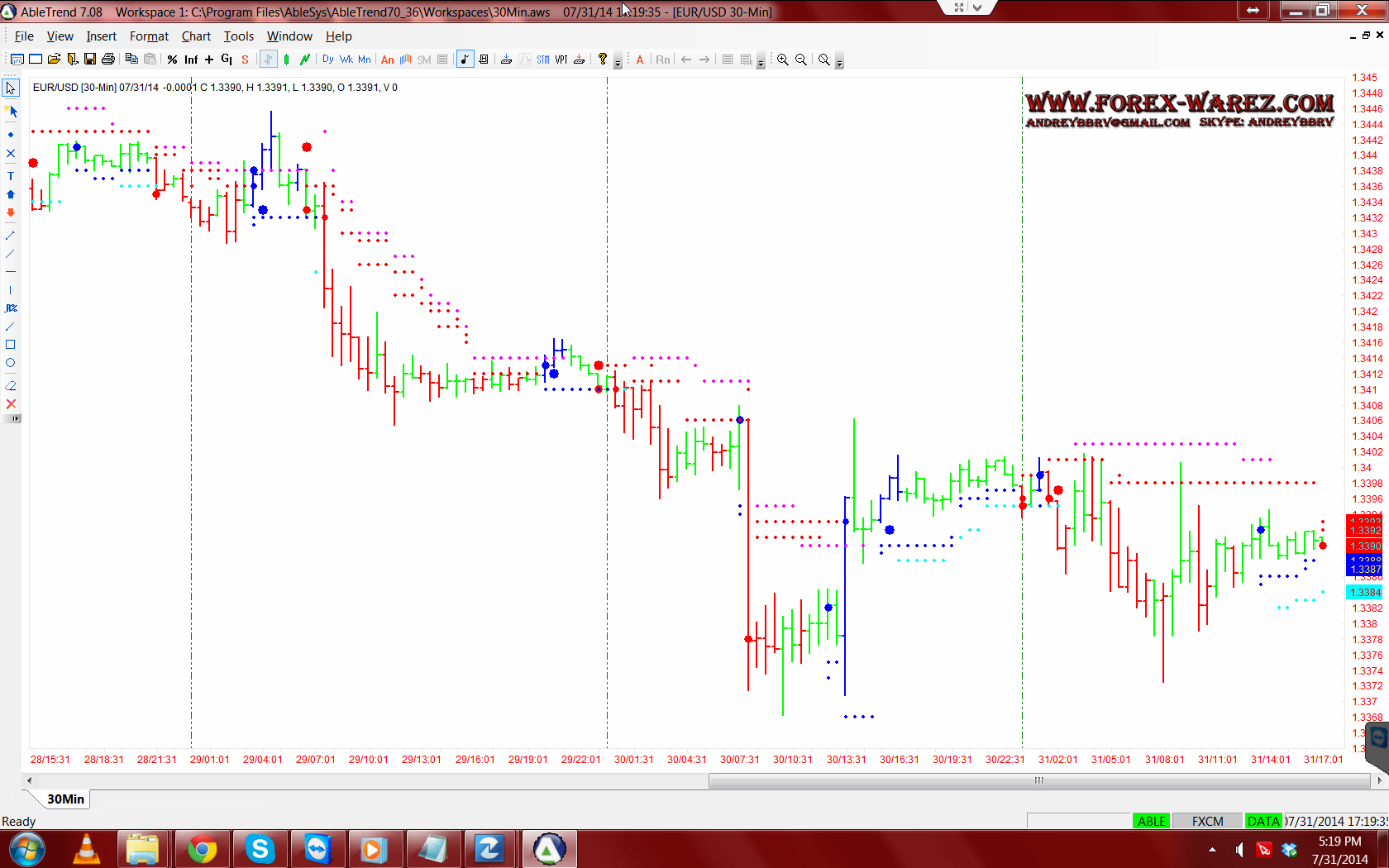Toggle the sound alert note button

465,60
